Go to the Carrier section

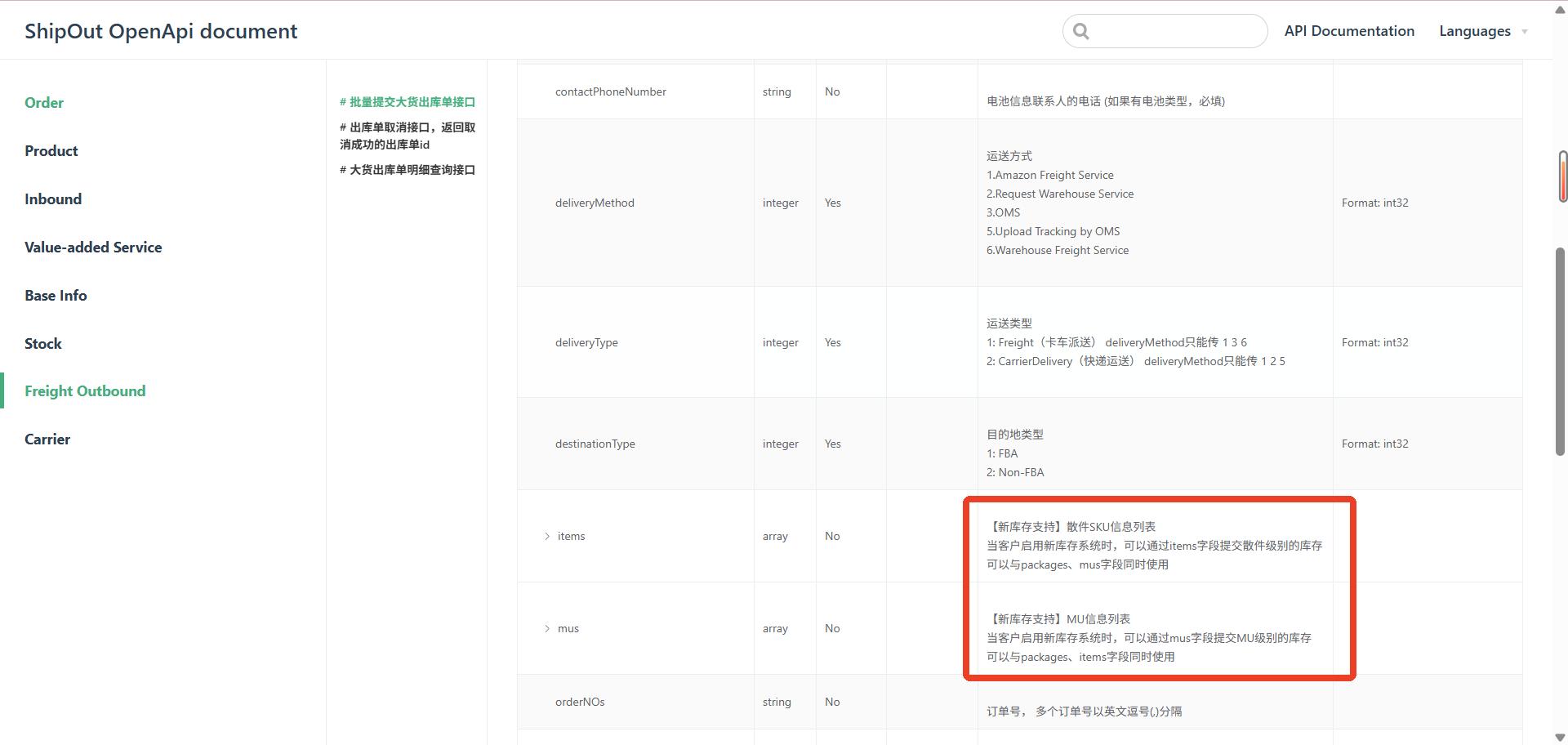(47, 439)
